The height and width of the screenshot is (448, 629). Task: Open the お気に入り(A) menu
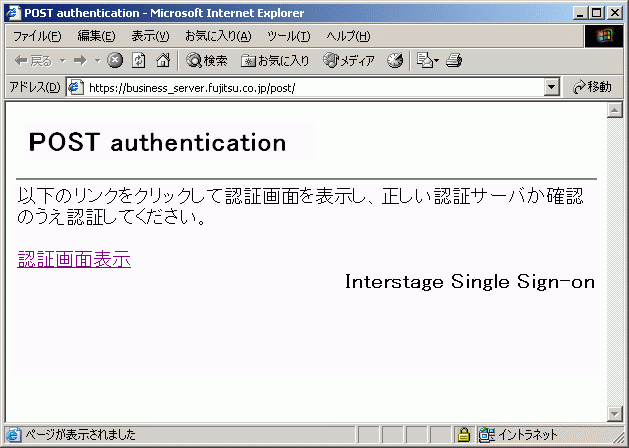pos(218,36)
